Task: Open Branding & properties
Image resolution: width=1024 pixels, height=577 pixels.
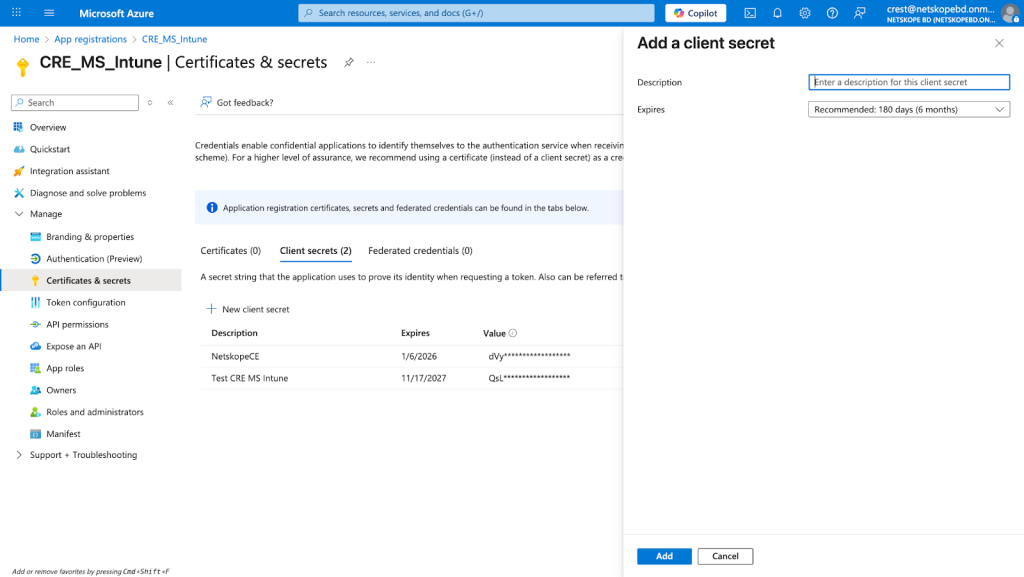Action: point(91,236)
